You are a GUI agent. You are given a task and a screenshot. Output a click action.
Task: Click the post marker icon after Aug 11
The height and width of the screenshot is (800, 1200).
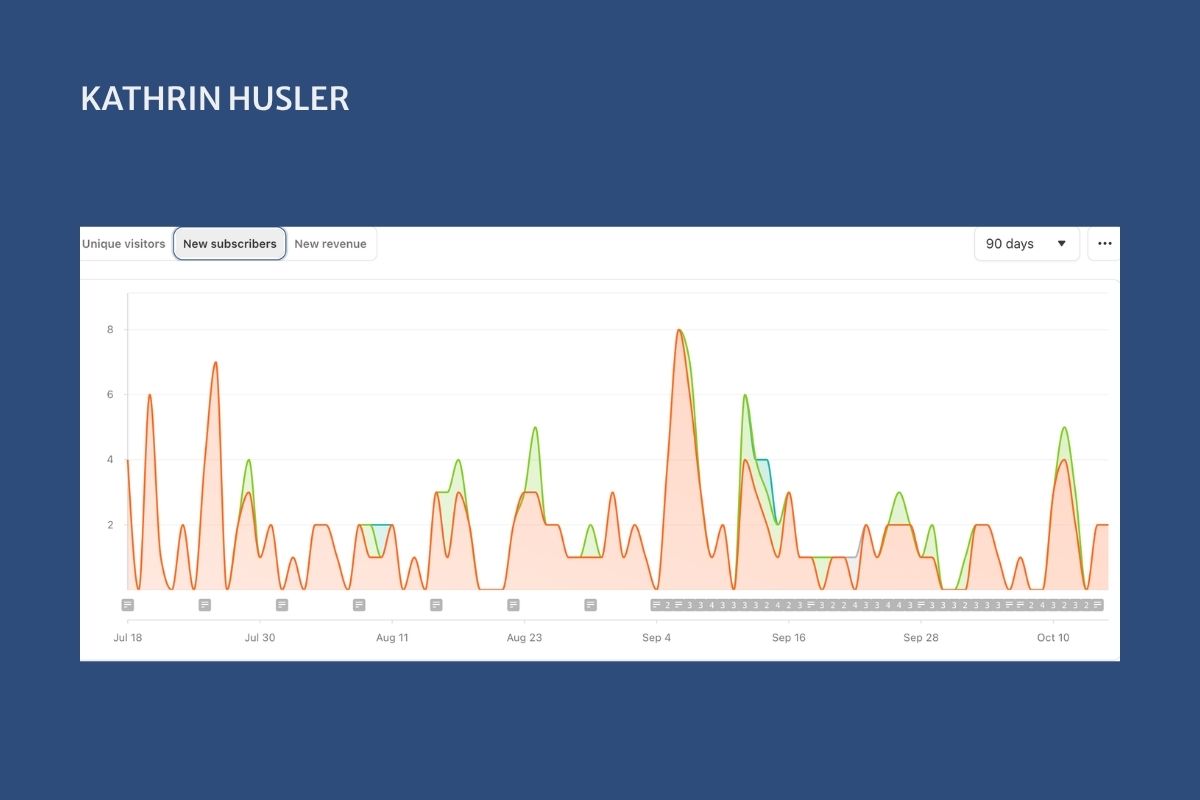(x=436, y=605)
